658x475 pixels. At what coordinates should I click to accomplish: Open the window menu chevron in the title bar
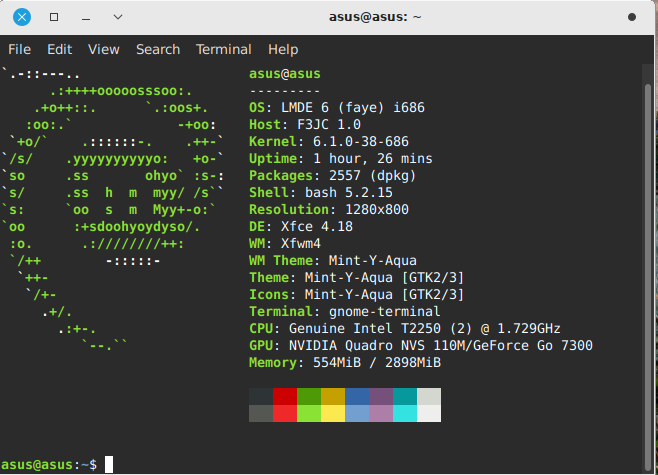click(118, 17)
